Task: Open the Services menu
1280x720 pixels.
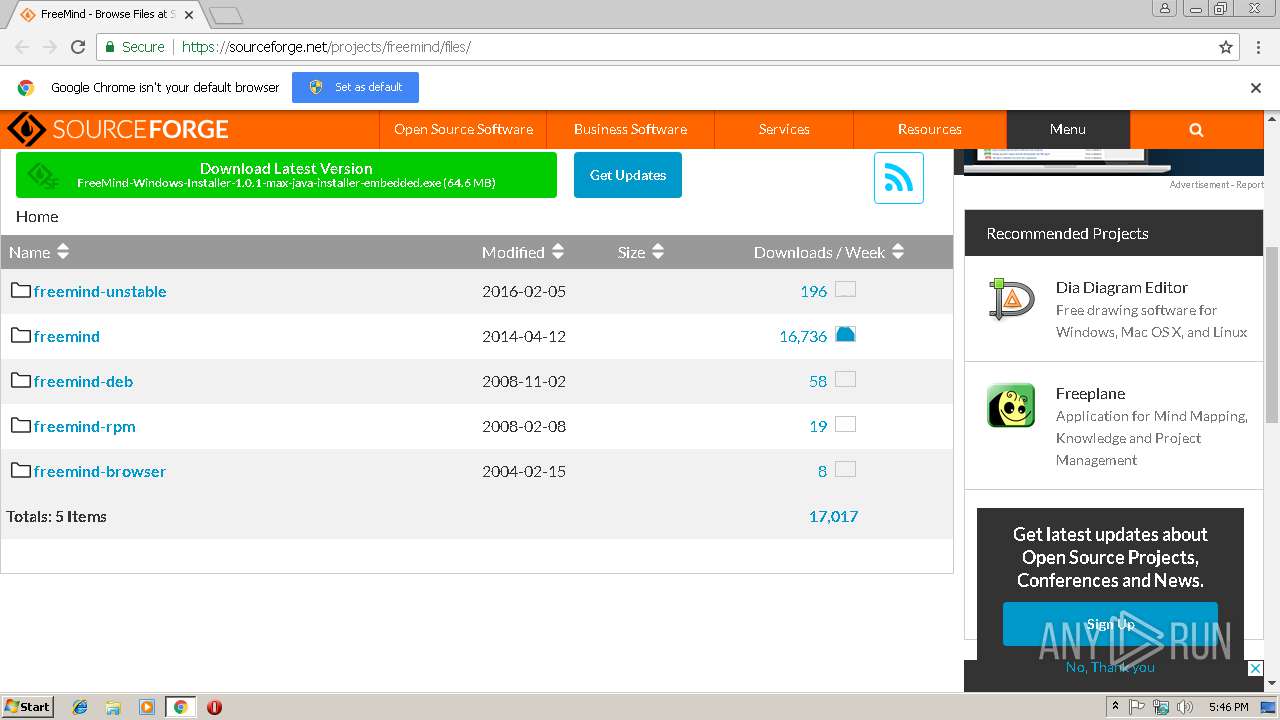Action: coord(784,129)
